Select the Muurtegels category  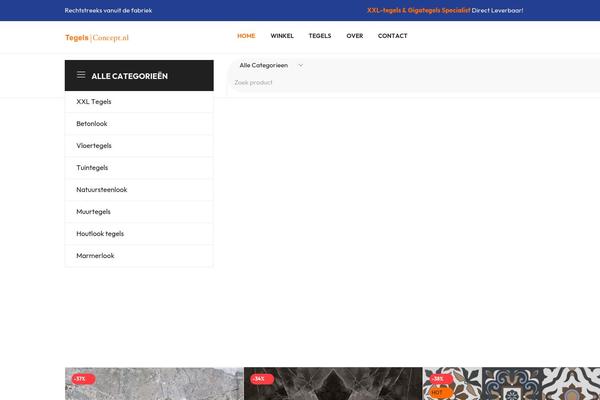(139, 212)
